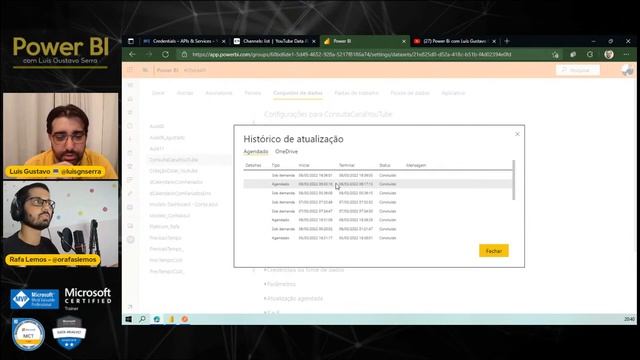Switch to Channels: list YouTube Data browser tab
Viewport: 640px width, 360px height.
(x=274, y=41)
